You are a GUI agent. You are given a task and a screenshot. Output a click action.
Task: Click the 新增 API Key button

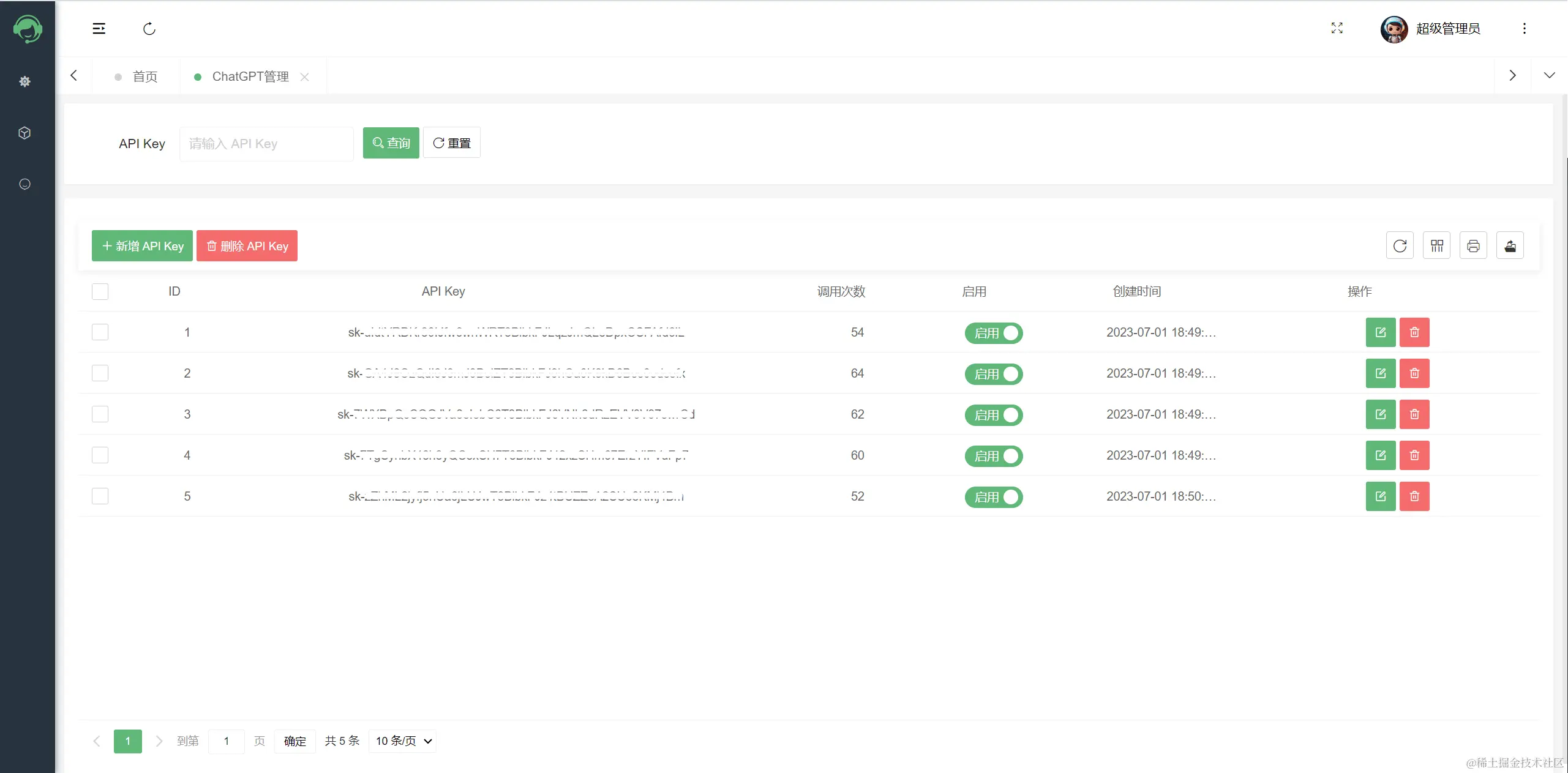[x=142, y=246]
